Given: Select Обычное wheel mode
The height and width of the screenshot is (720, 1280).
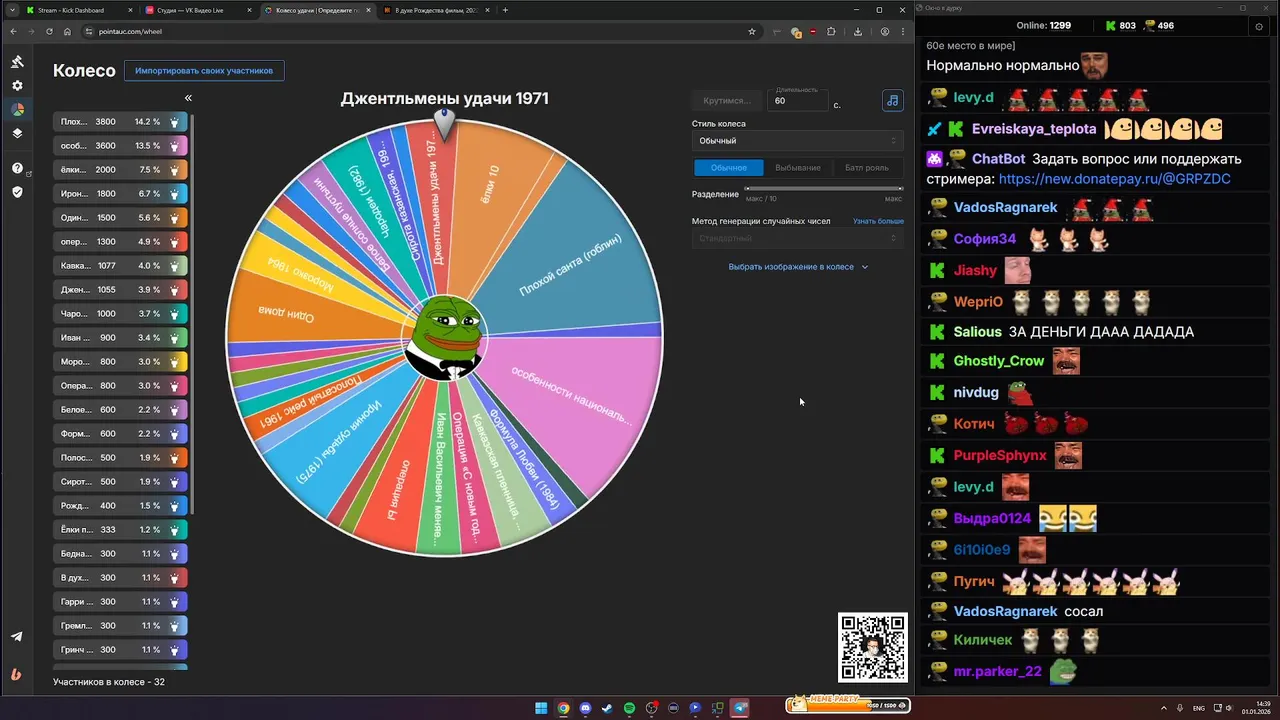Looking at the screenshot, I should pyautogui.click(x=728, y=168).
